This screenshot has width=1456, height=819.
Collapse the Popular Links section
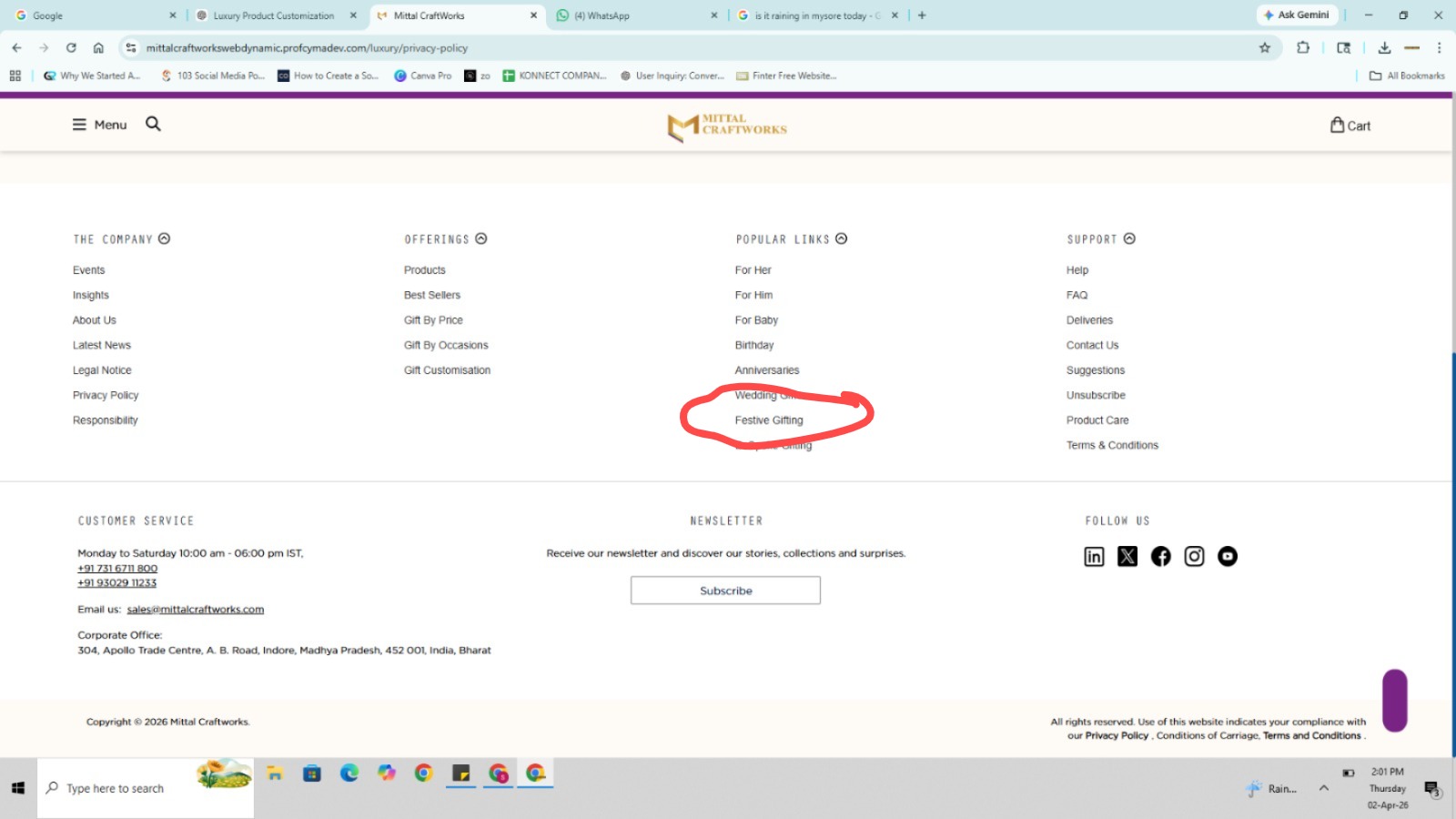842,239
